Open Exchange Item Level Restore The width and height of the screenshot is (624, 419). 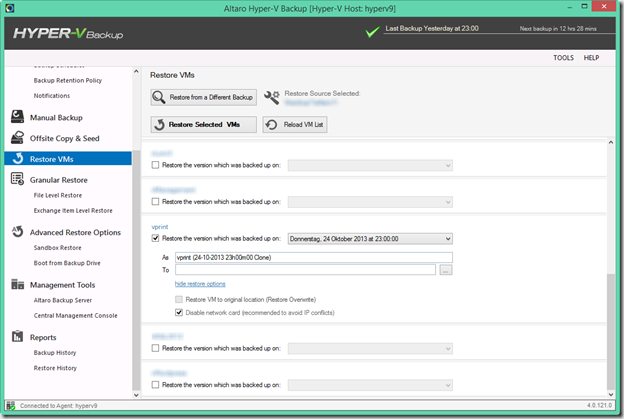[x=73, y=210]
